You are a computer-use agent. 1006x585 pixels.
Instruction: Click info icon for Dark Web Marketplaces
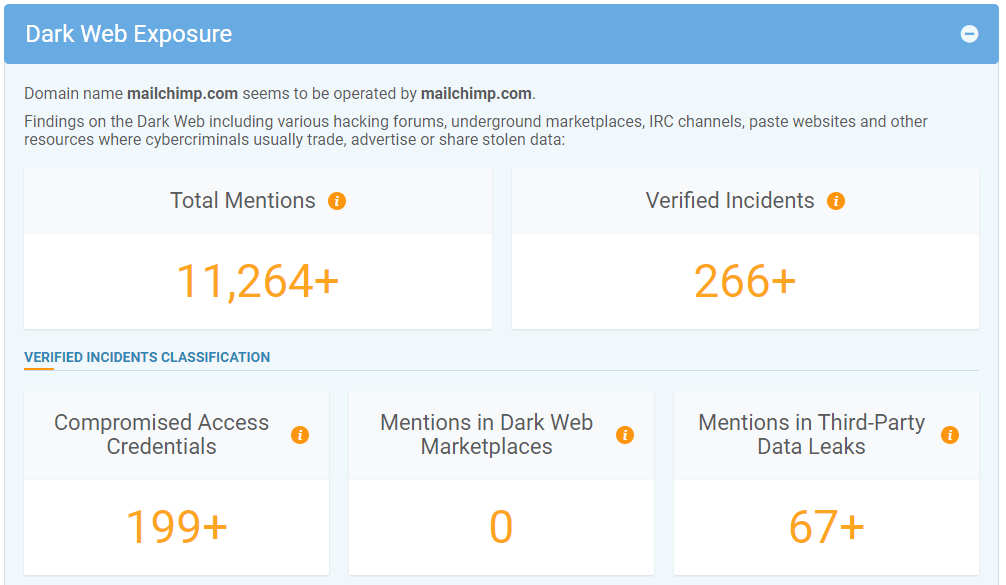point(625,435)
